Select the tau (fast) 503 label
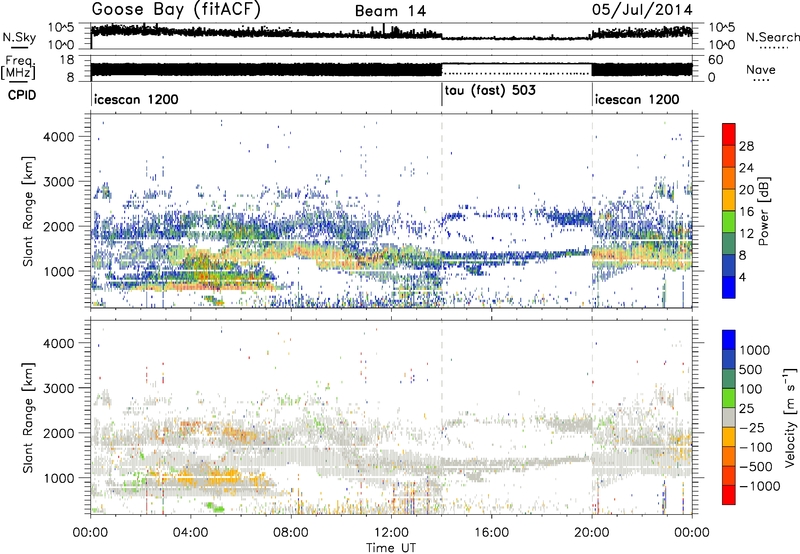Screen dimensions: 800x554 (490, 91)
